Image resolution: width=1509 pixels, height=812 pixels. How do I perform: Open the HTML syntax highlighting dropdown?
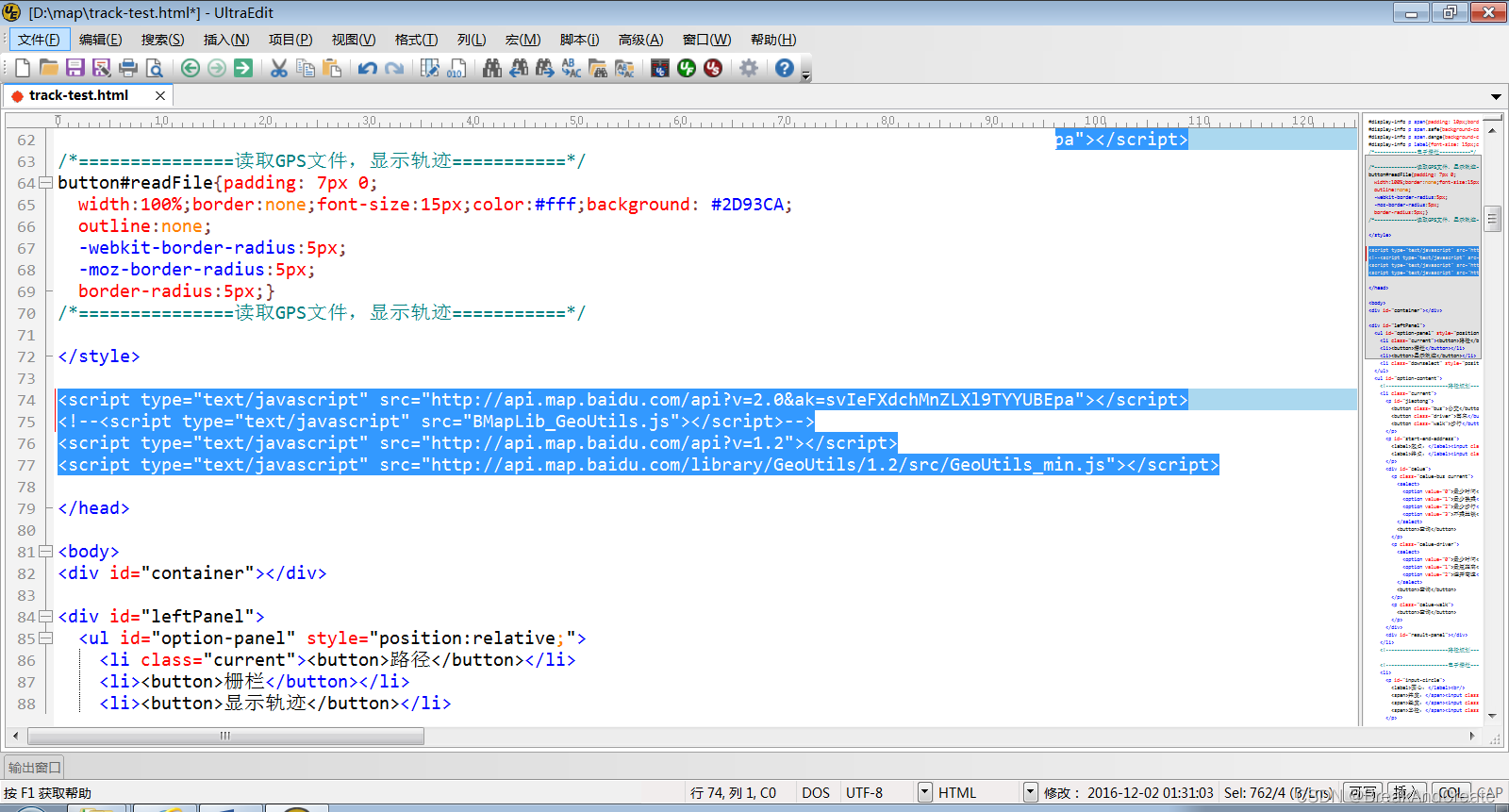[x=1031, y=792]
